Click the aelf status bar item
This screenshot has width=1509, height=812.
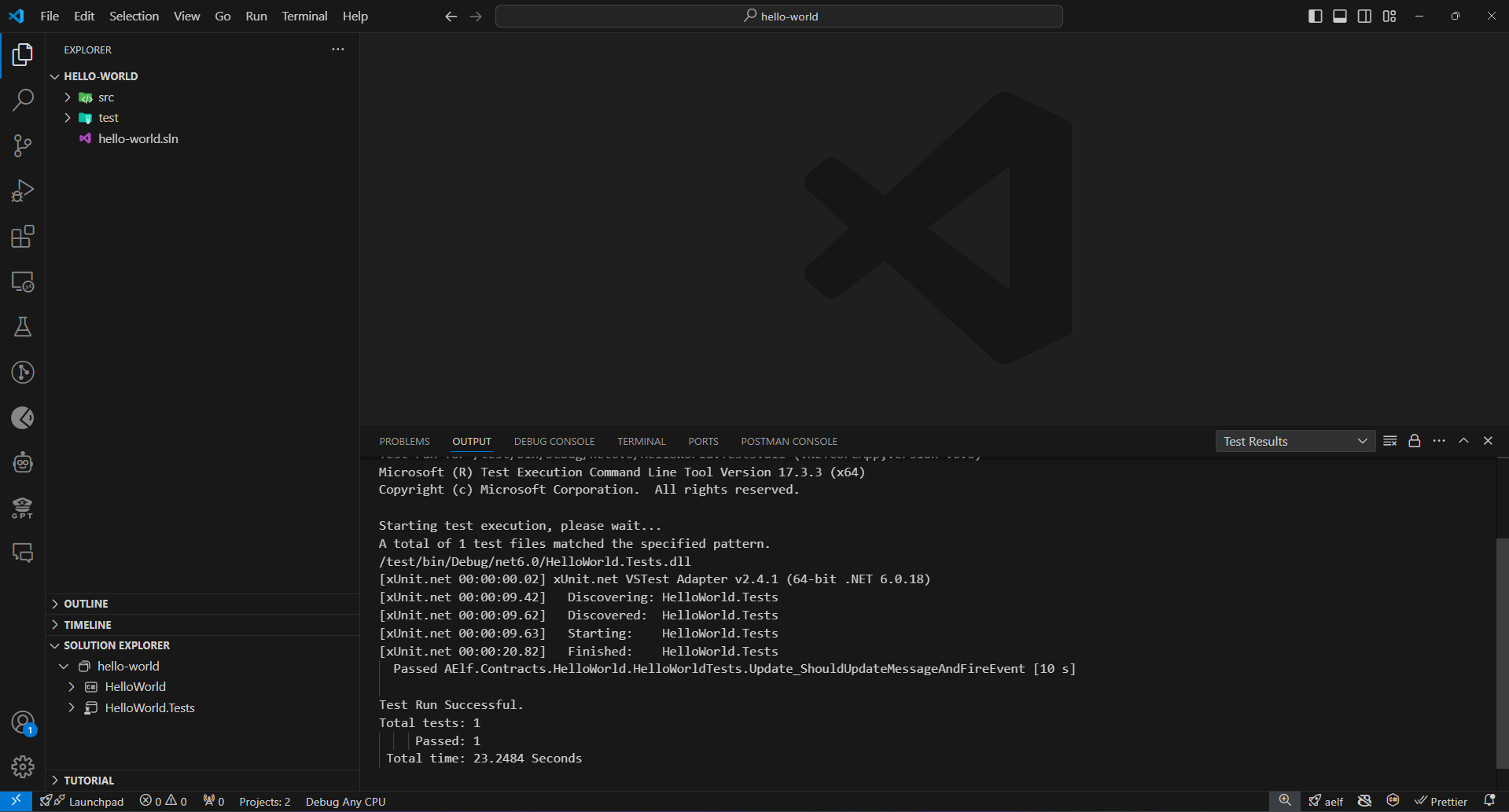[x=1326, y=801]
